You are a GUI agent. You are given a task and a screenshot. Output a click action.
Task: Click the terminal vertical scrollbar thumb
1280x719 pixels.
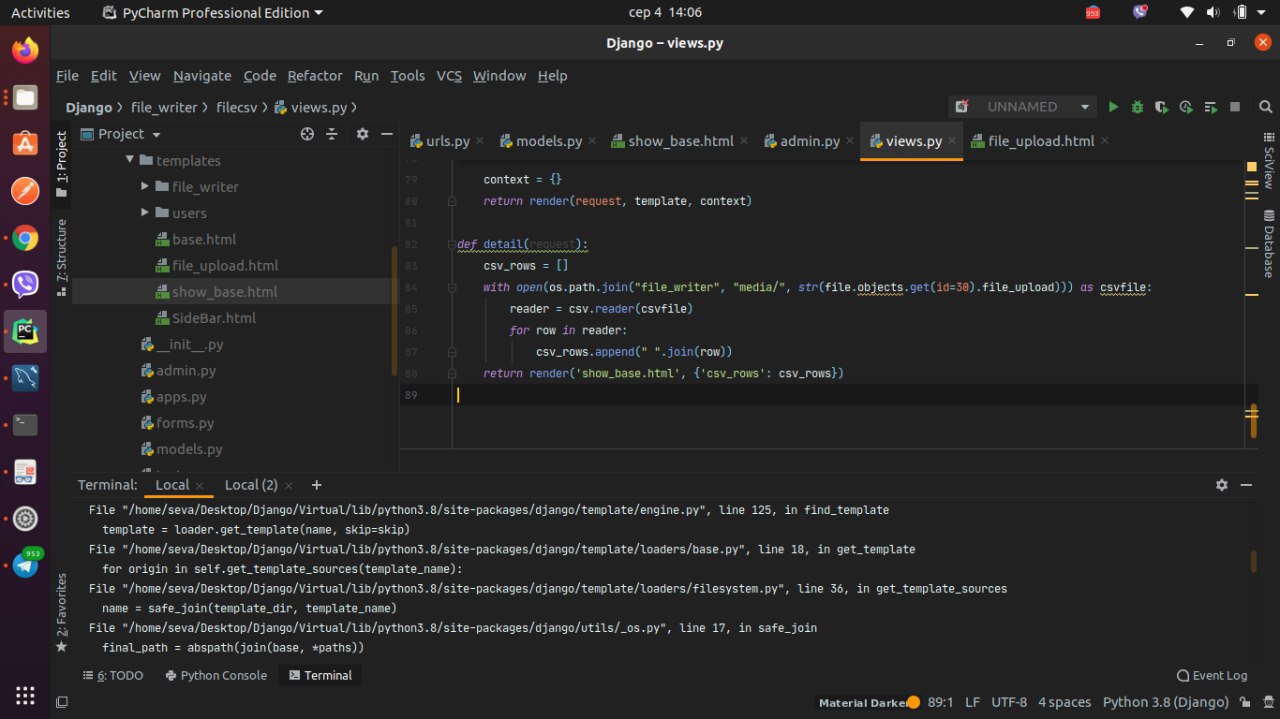pos(1253,562)
